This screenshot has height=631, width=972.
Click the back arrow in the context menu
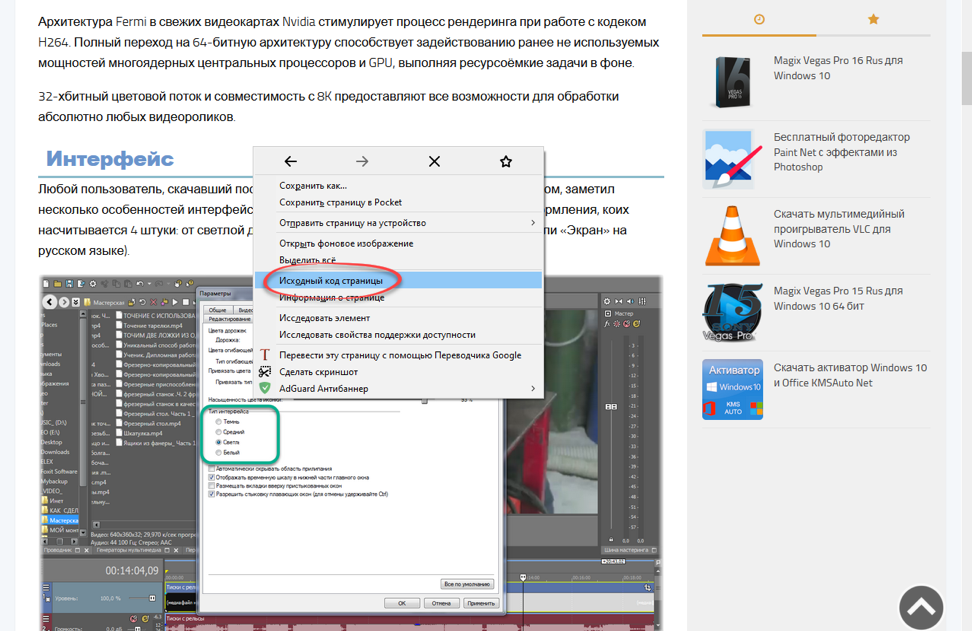(x=290, y=162)
